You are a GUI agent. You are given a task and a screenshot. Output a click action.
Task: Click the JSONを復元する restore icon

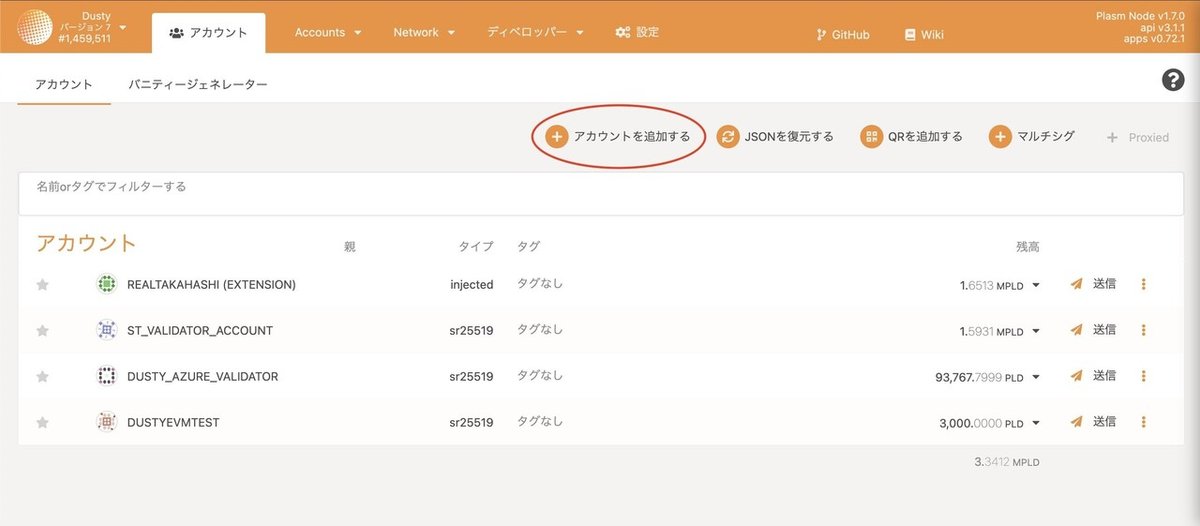click(728, 137)
